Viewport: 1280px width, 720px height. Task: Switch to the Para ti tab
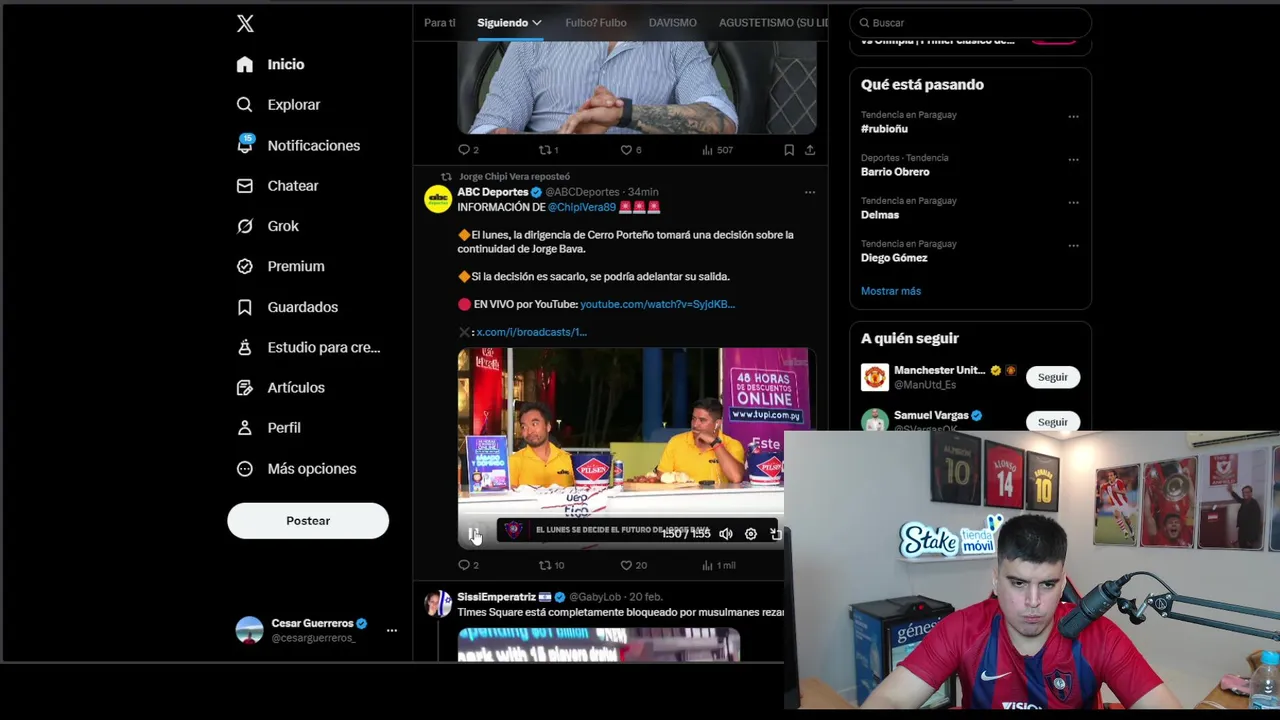tap(439, 23)
